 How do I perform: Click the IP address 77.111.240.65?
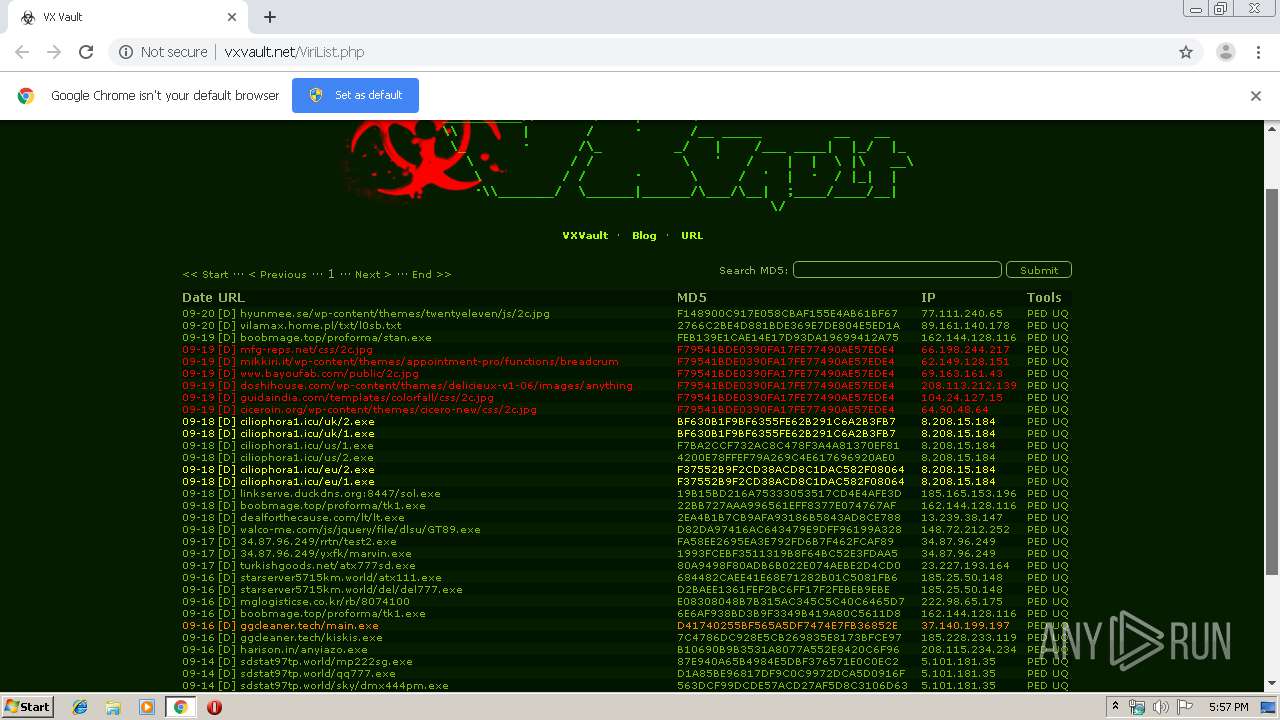click(962, 314)
